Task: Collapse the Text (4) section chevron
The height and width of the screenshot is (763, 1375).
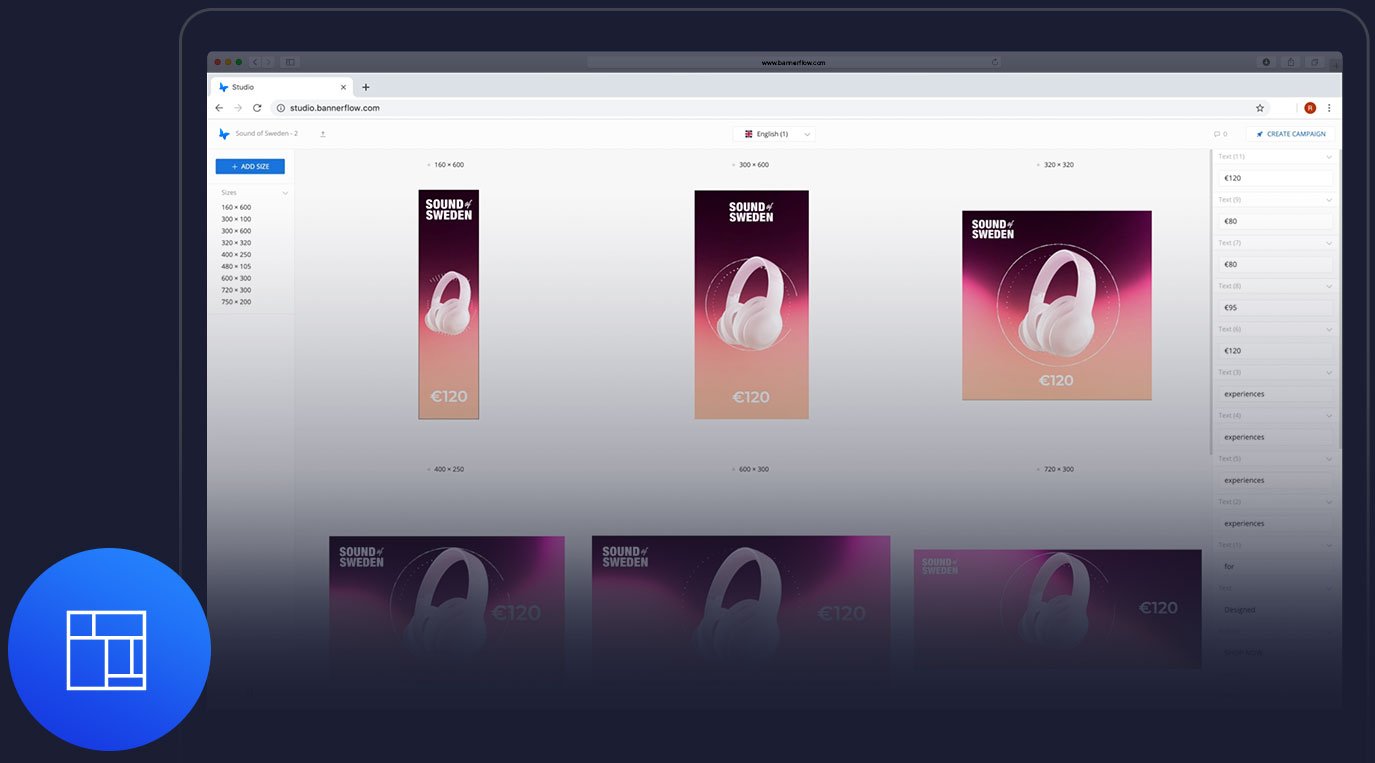Action: (1329, 415)
